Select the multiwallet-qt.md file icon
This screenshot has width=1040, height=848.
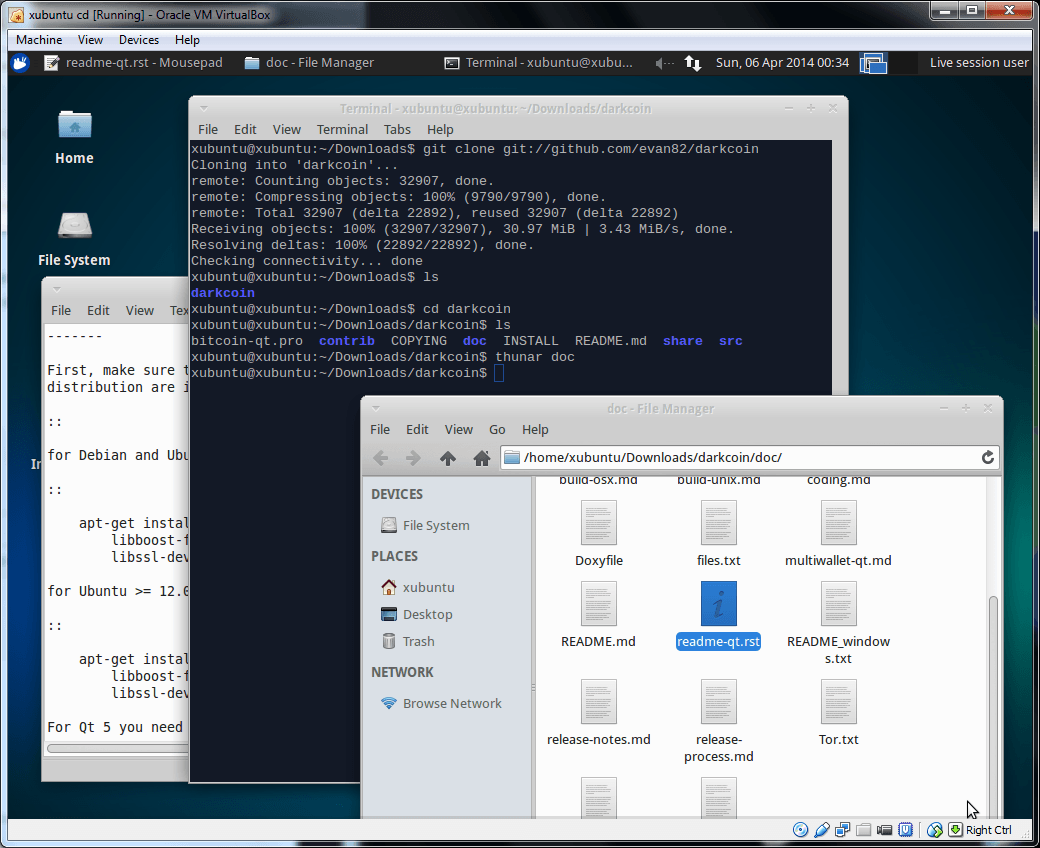[838, 523]
